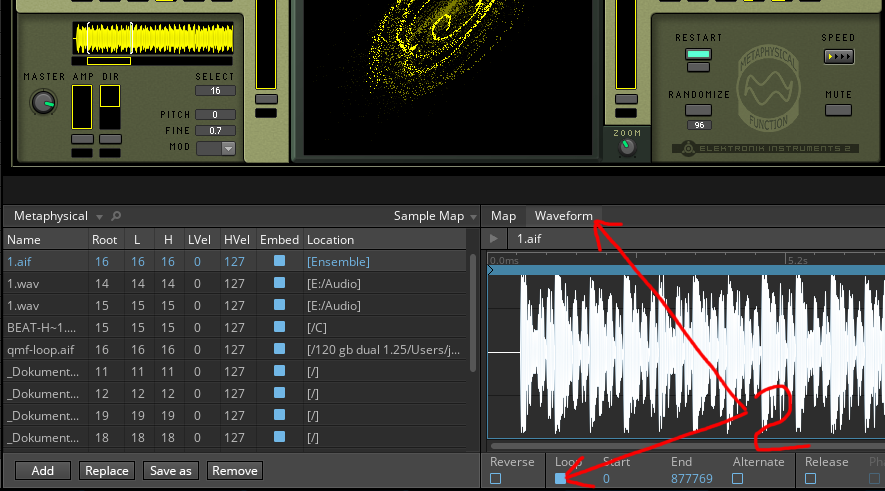
Task: Sort by the Name column header
Action: coord(46,240)
